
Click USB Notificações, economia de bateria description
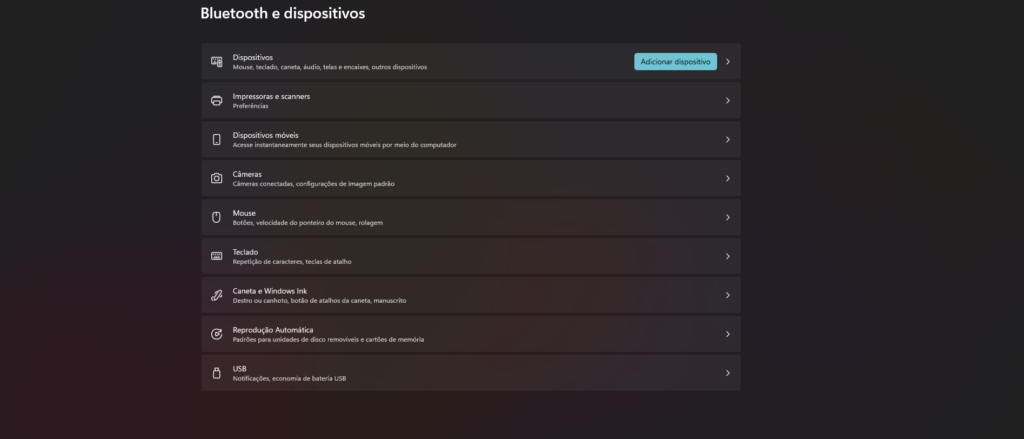[289, 379]
